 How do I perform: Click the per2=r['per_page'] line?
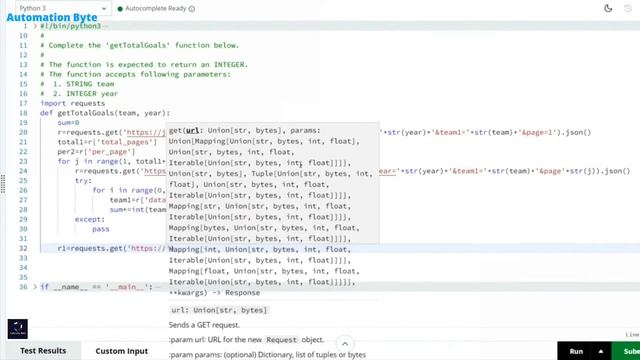[x=96, y=152]
